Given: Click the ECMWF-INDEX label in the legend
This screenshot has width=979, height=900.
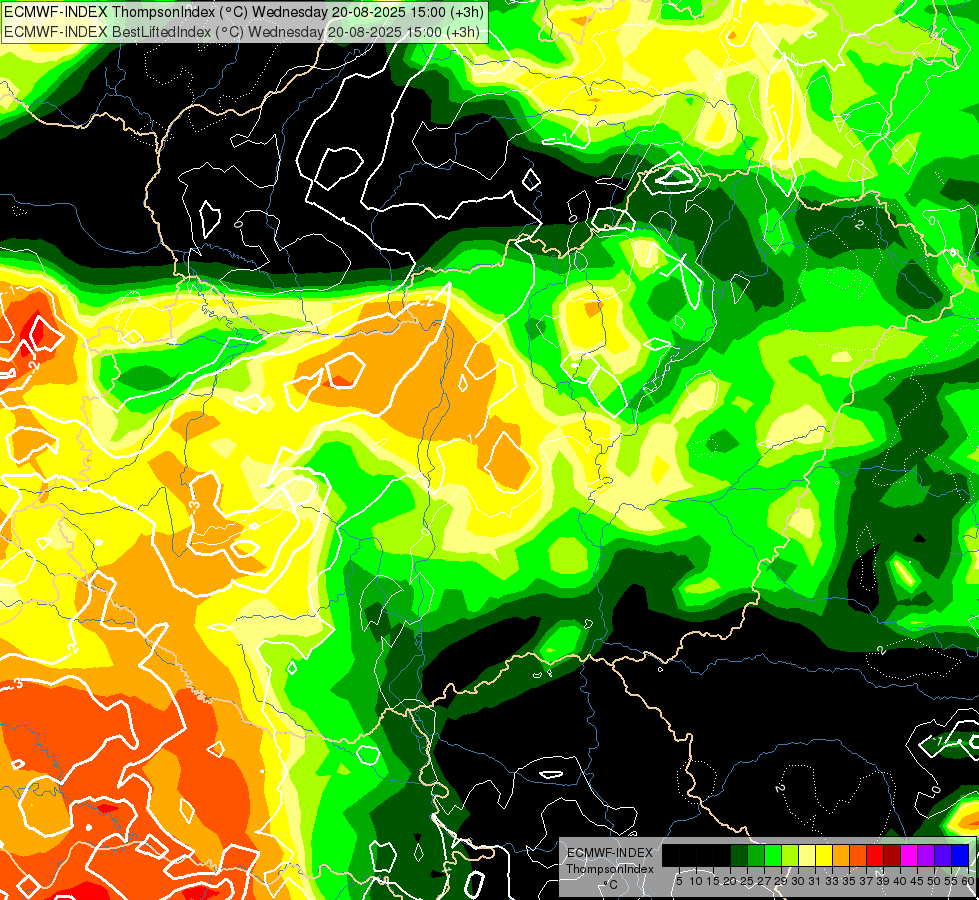Looking at the screenshot, I should tap(609, 853).
